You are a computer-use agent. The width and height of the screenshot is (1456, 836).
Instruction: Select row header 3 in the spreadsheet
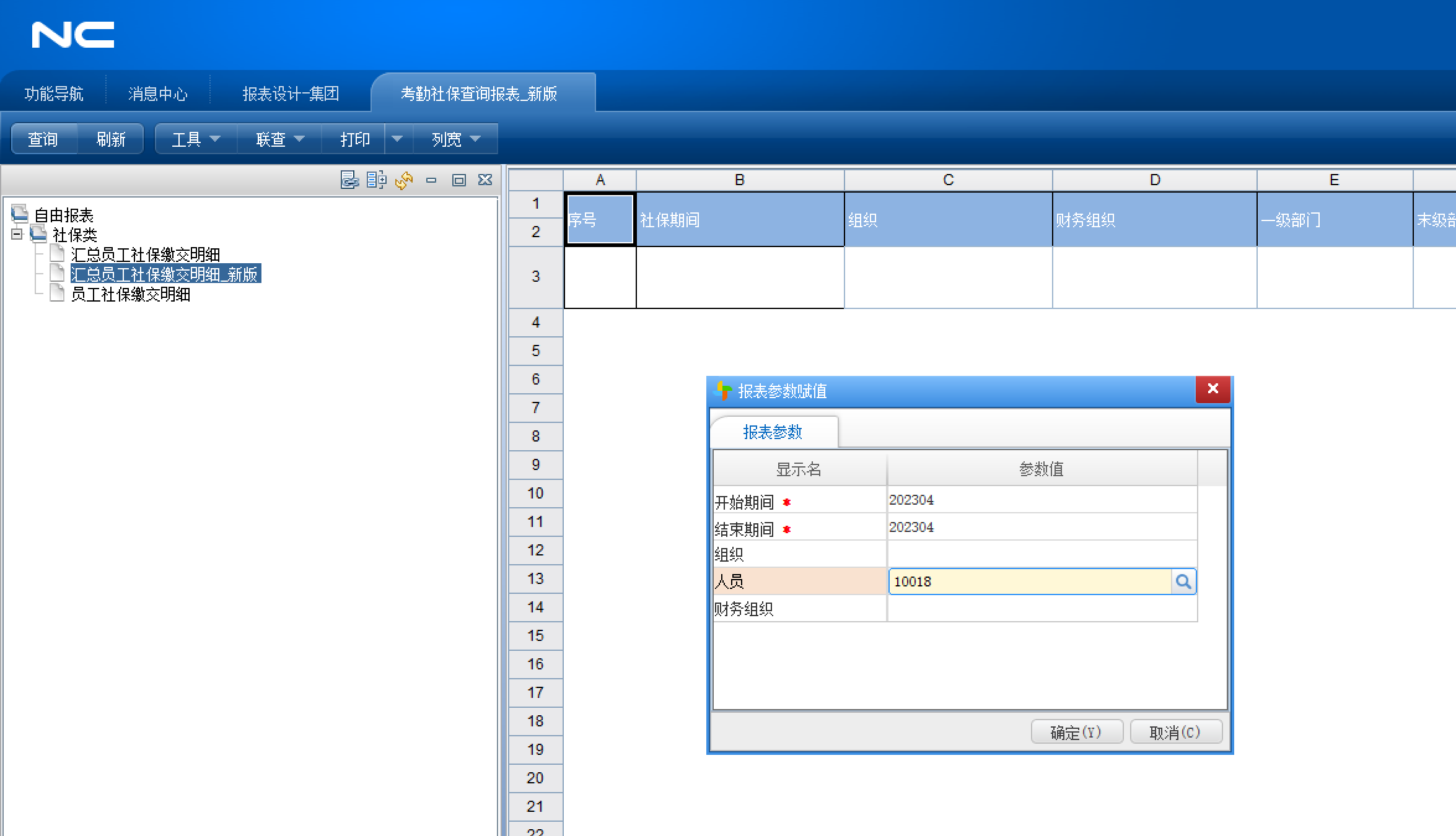click(535, 277)
